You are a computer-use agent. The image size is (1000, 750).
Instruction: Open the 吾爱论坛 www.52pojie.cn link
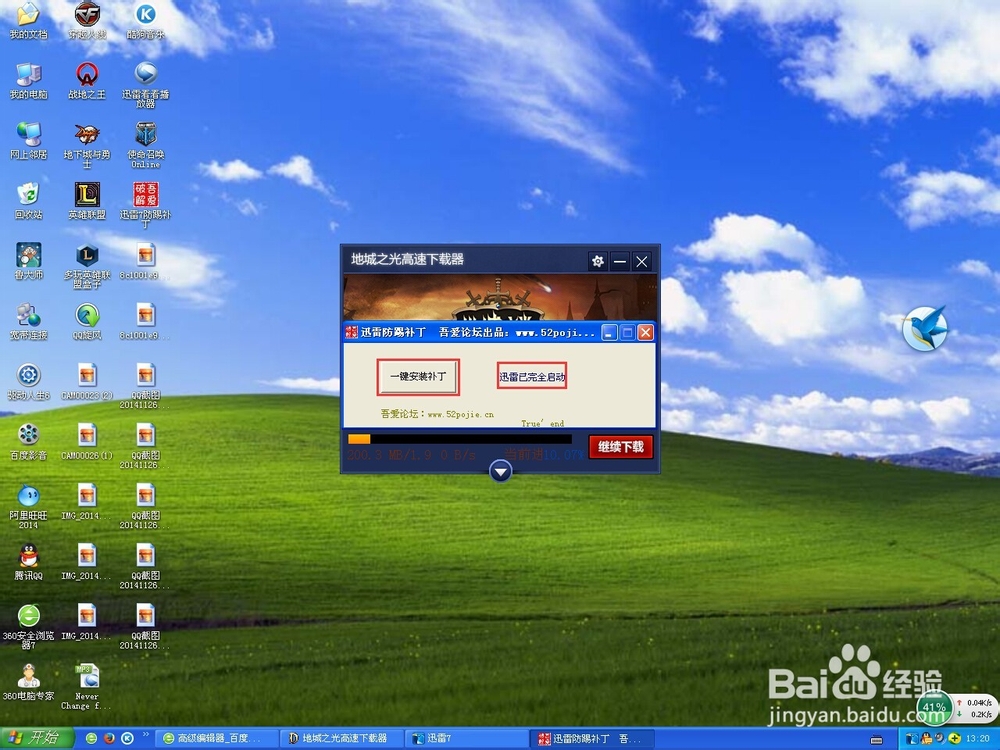(437, 414)
